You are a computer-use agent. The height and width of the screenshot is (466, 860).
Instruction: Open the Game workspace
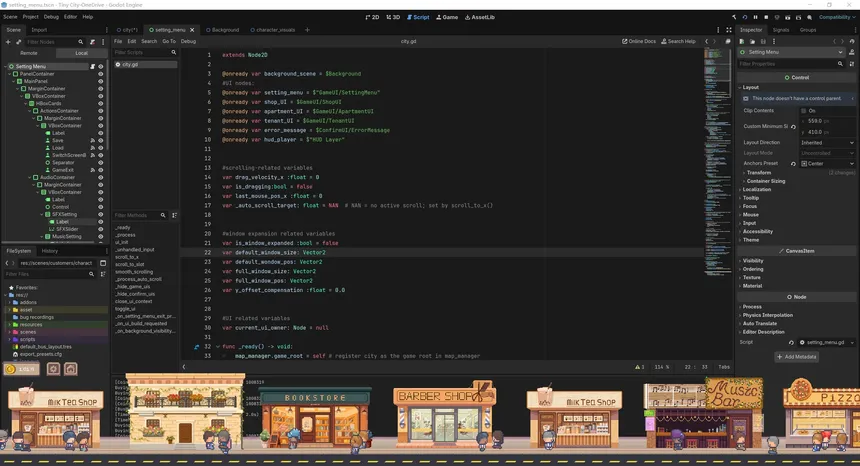pos(447,17)
